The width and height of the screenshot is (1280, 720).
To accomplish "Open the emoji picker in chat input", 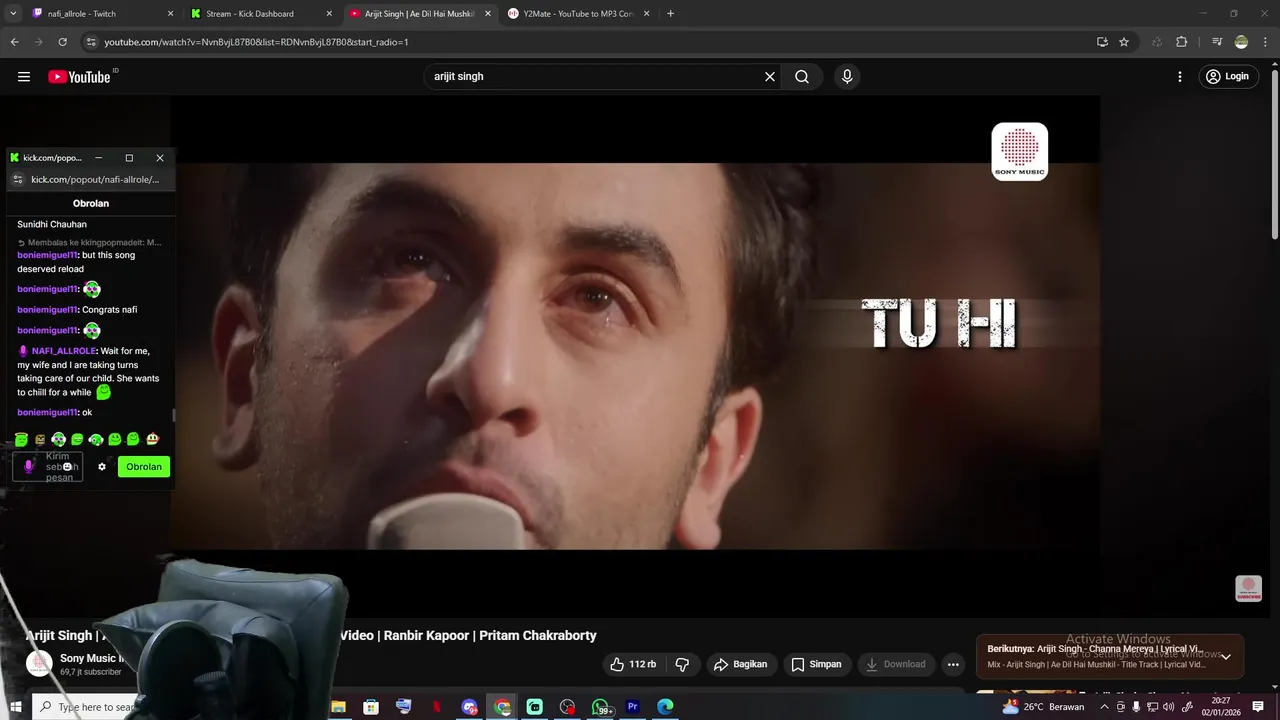I will coord(69,467).
